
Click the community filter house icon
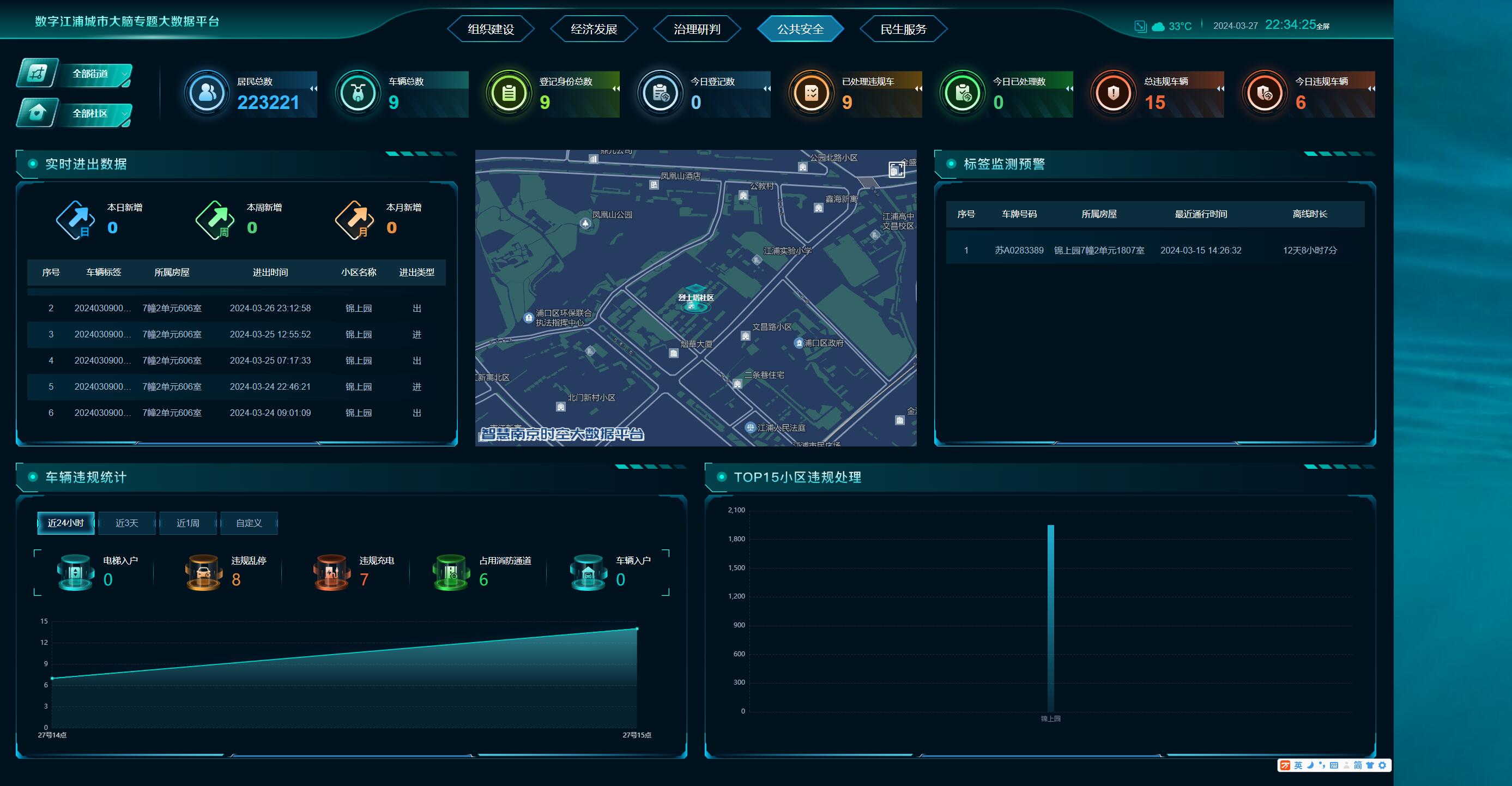(x=37, y=112)
